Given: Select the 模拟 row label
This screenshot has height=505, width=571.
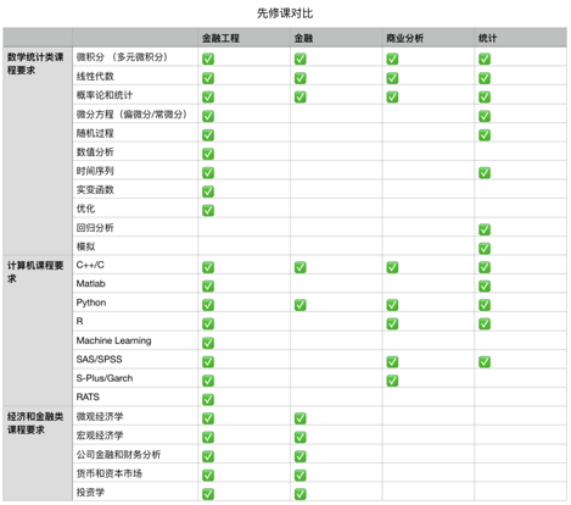Looking at the screenshot, I should pos(86,246).
